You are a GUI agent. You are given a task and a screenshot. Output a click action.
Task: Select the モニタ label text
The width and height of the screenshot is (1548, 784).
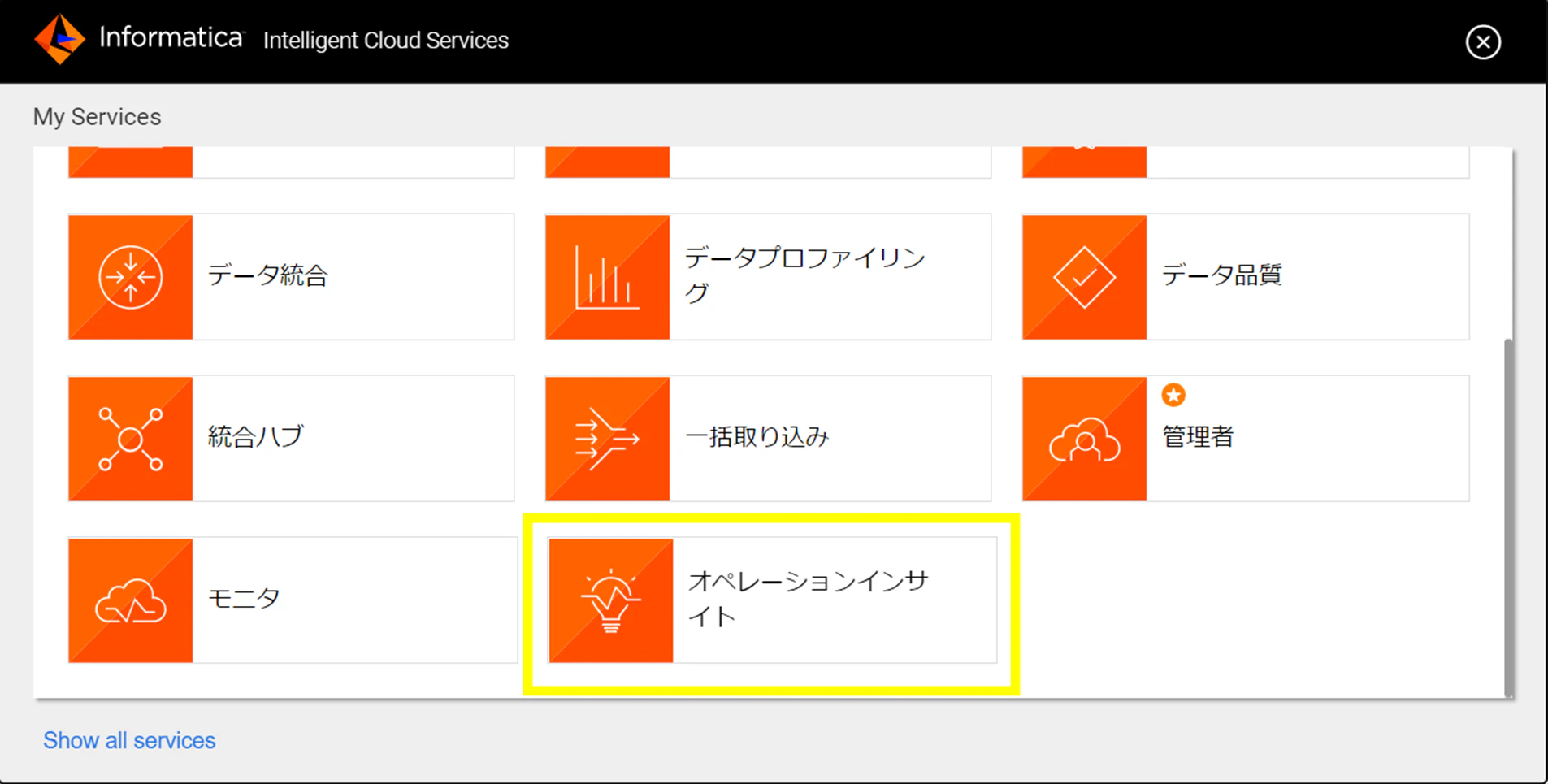(x=244, y=599)
